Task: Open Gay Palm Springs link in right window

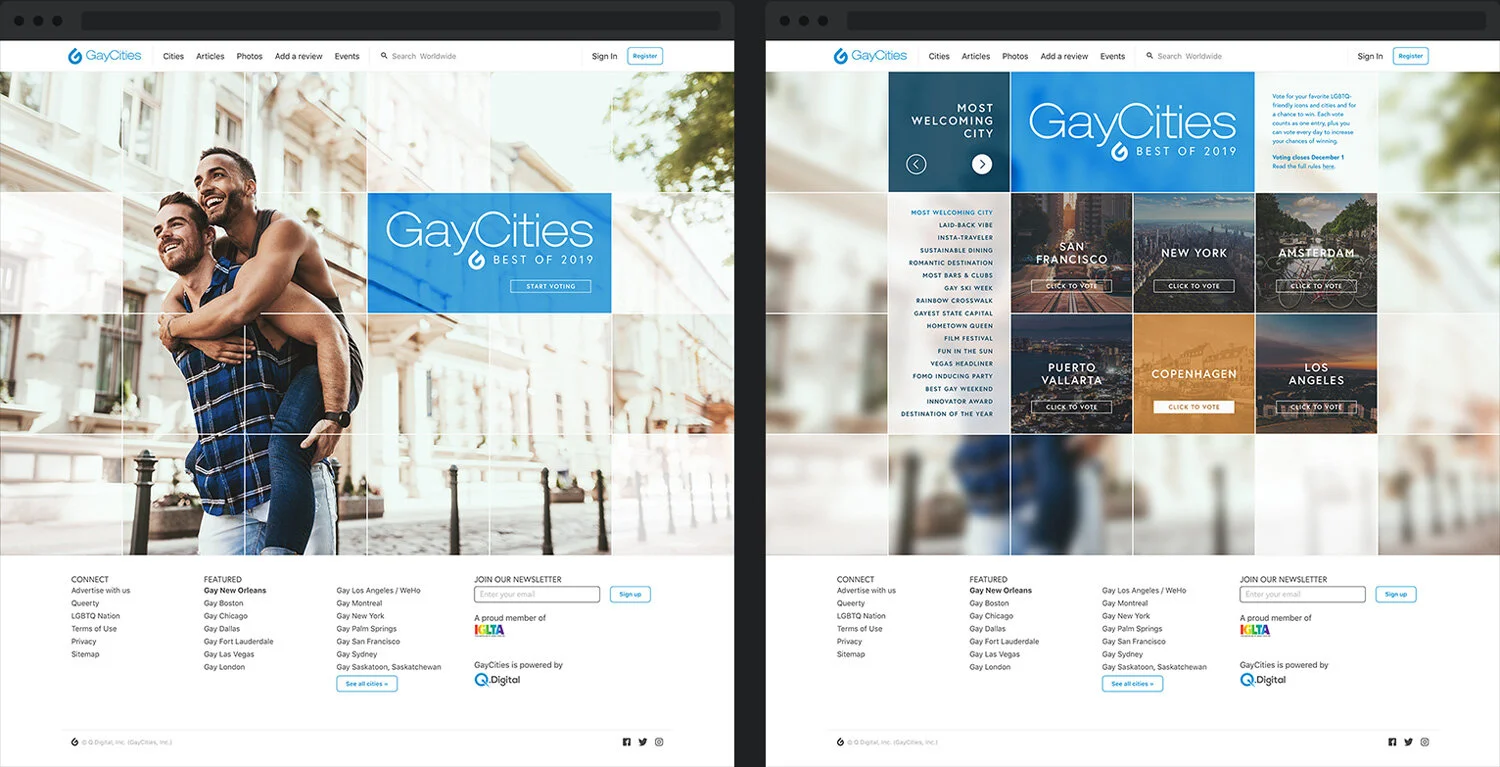Action: [1132, 629]
